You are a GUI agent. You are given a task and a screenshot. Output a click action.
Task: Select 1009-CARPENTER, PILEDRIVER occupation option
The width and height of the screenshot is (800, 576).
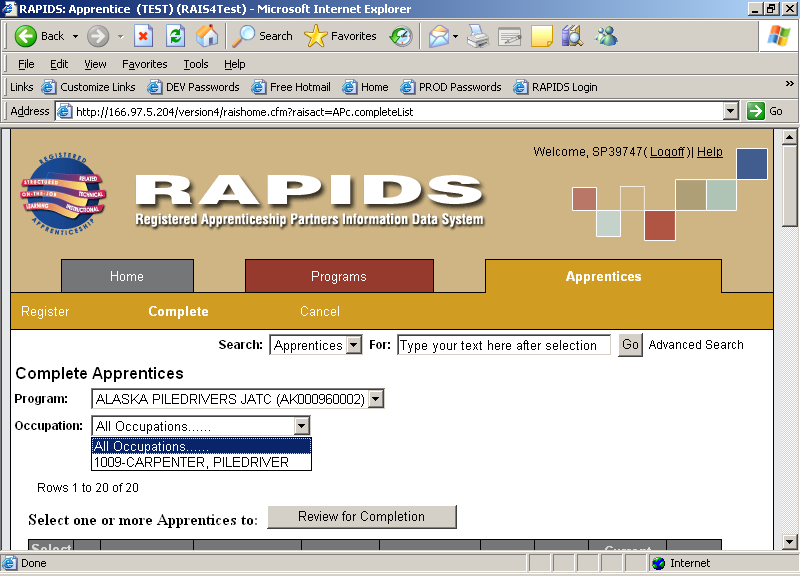click(x=202, y=462)
